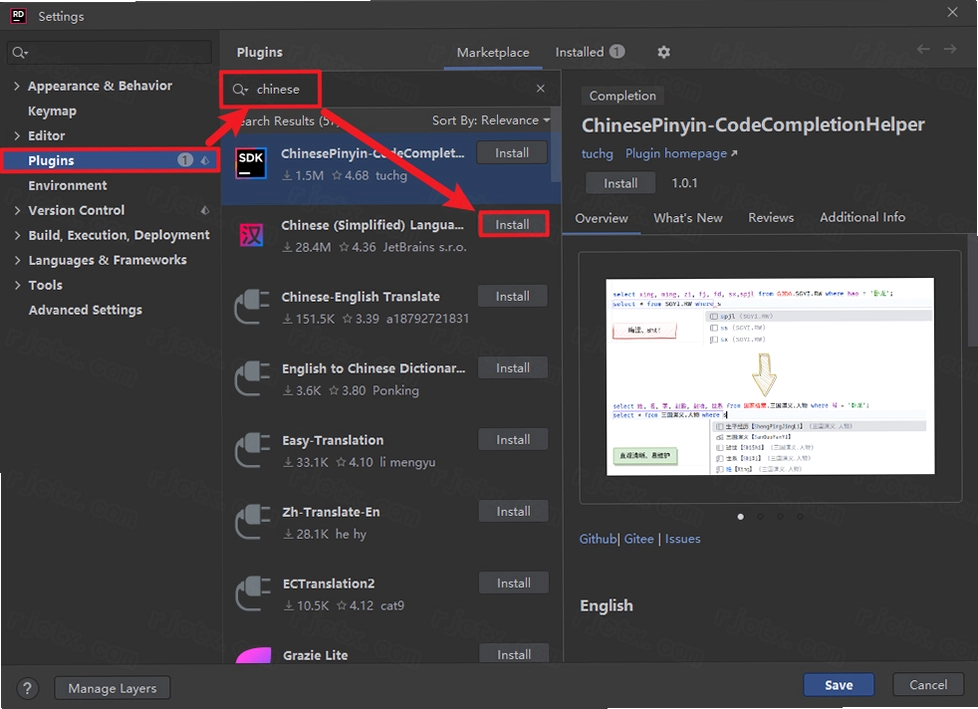Click the English to Chinese Dictionary plug icon

[252, 379]
